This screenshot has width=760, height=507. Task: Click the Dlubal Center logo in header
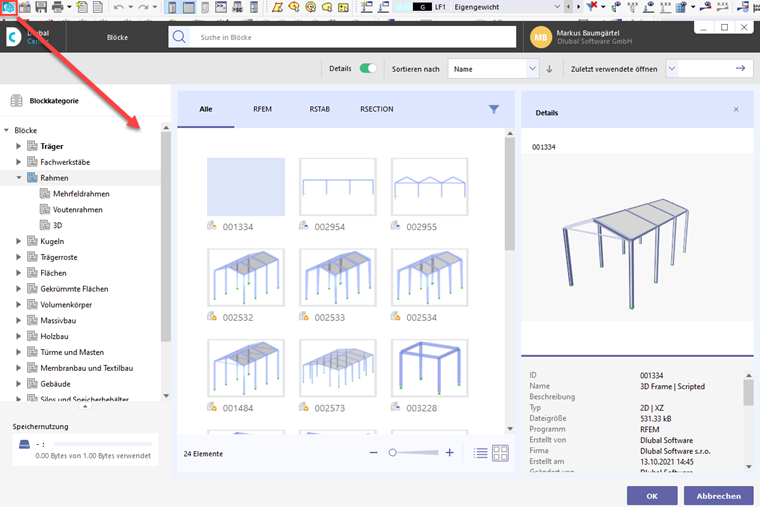tap(13, 37)
